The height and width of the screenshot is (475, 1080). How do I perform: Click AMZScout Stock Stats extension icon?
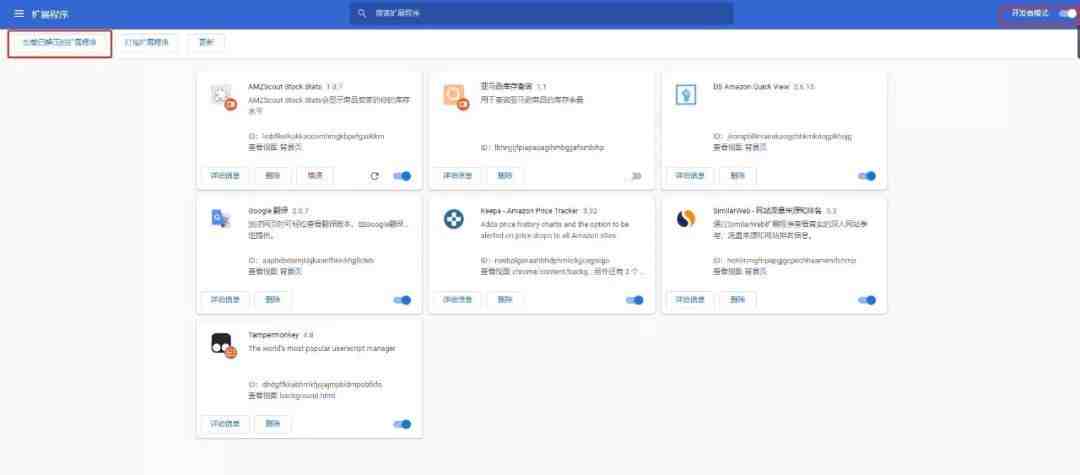[x=223, y=96]
